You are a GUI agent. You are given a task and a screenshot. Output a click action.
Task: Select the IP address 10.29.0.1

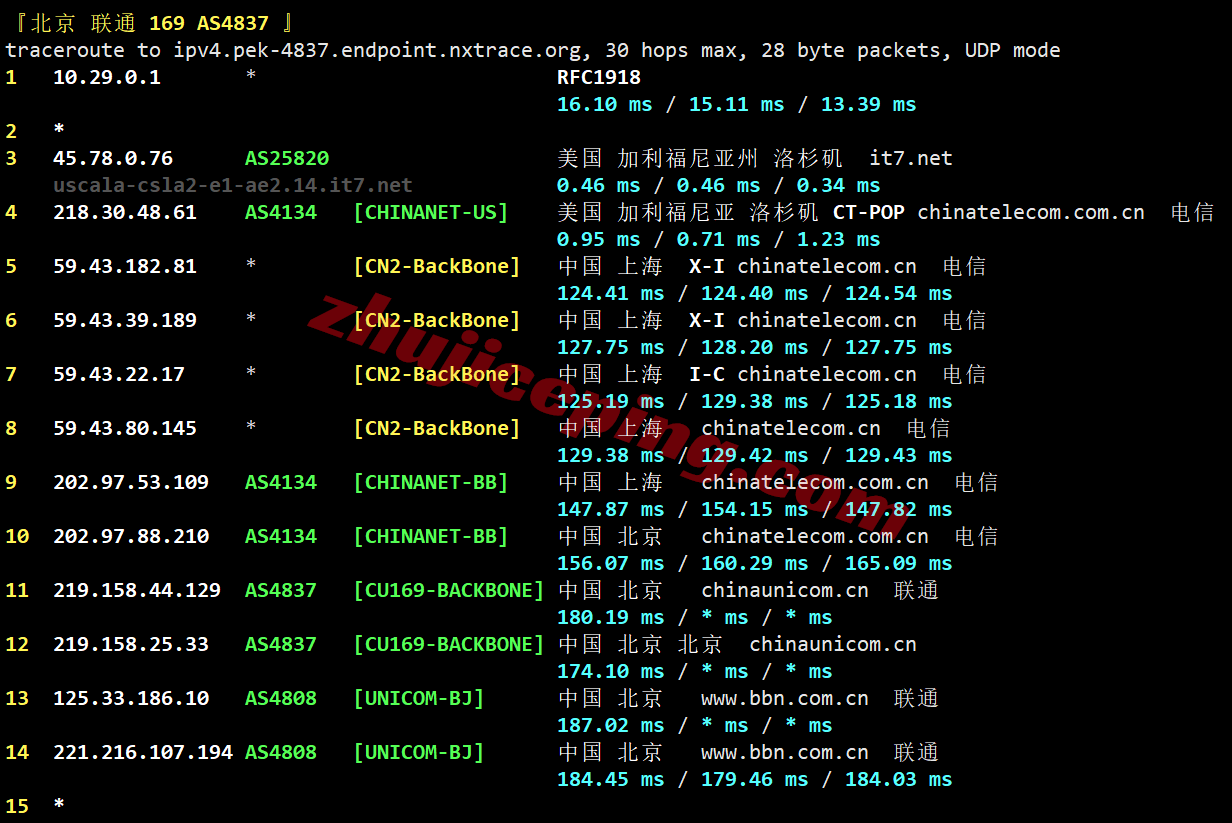(107, 77)
